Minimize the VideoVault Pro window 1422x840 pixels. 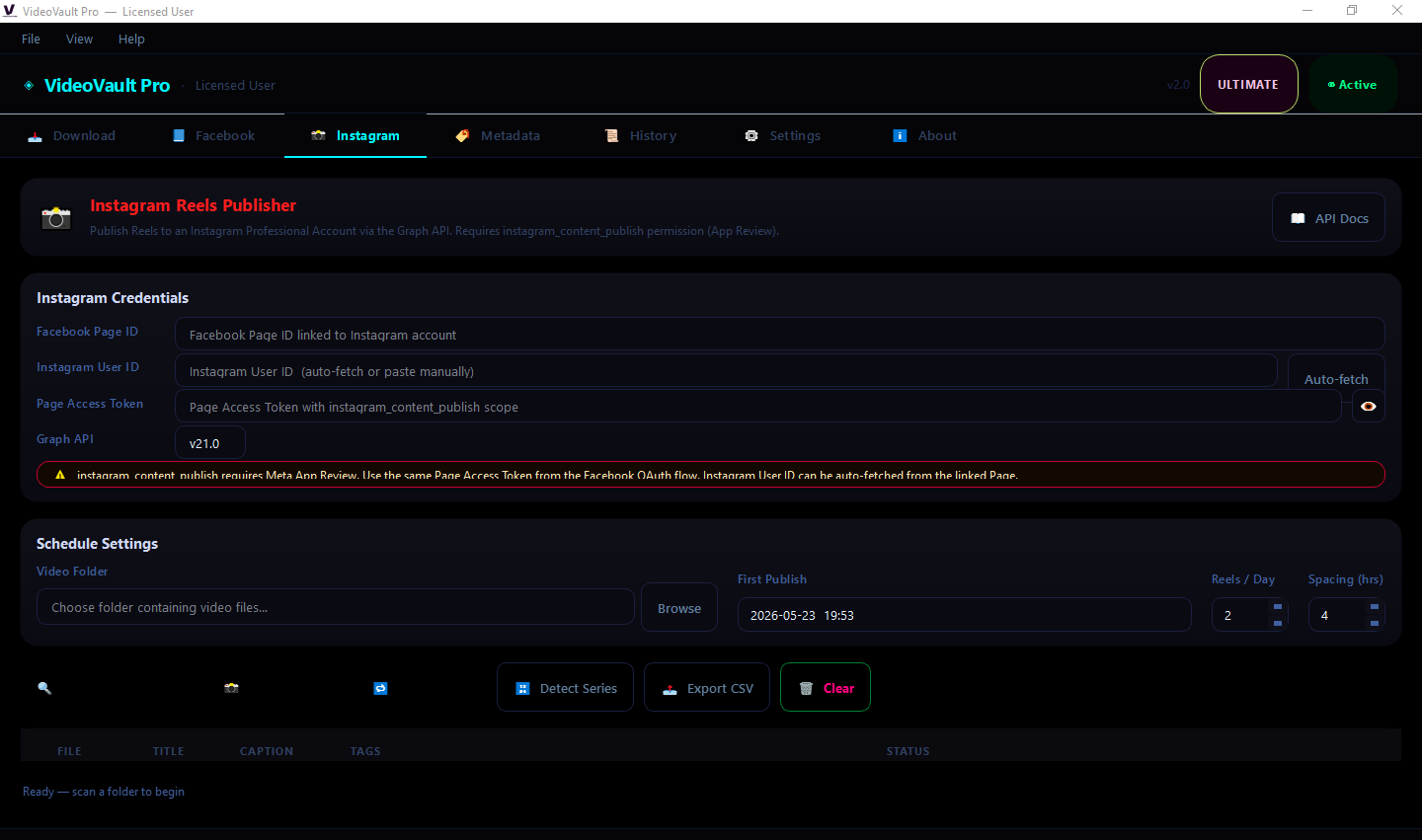(1307, 11)
